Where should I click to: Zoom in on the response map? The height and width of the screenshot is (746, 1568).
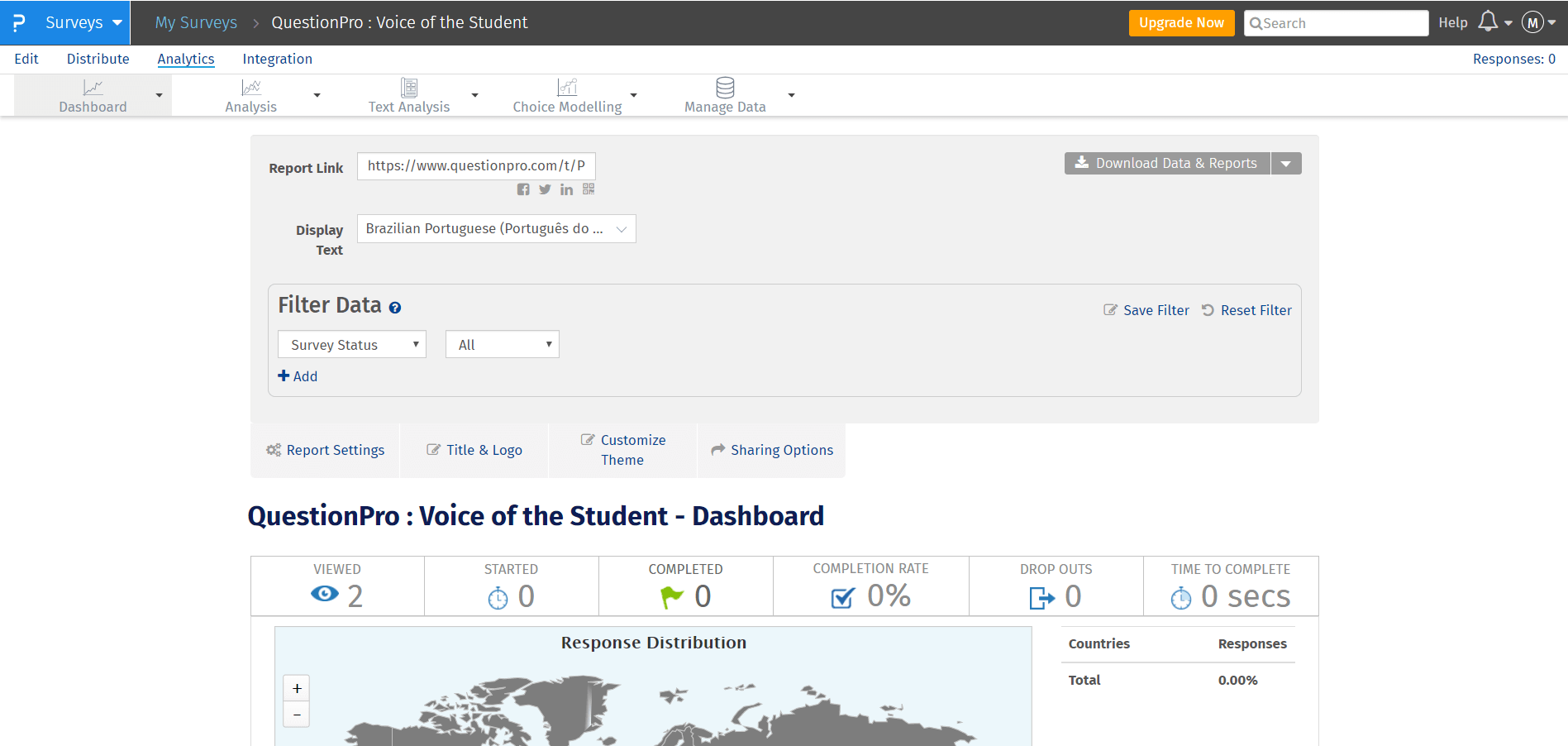297,688
